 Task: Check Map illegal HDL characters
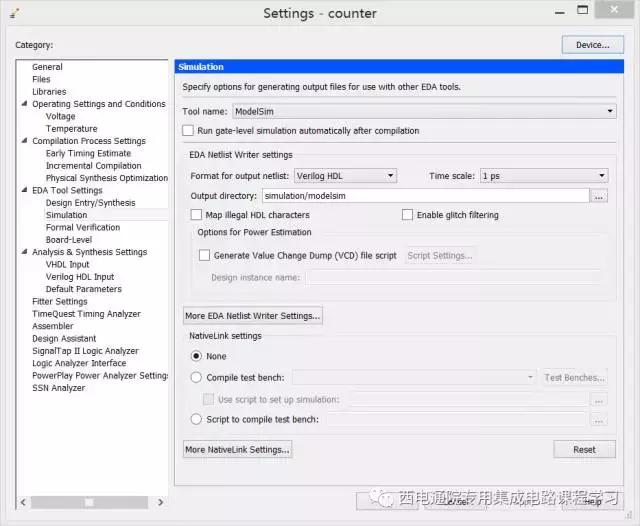click(x=196, y=215)
